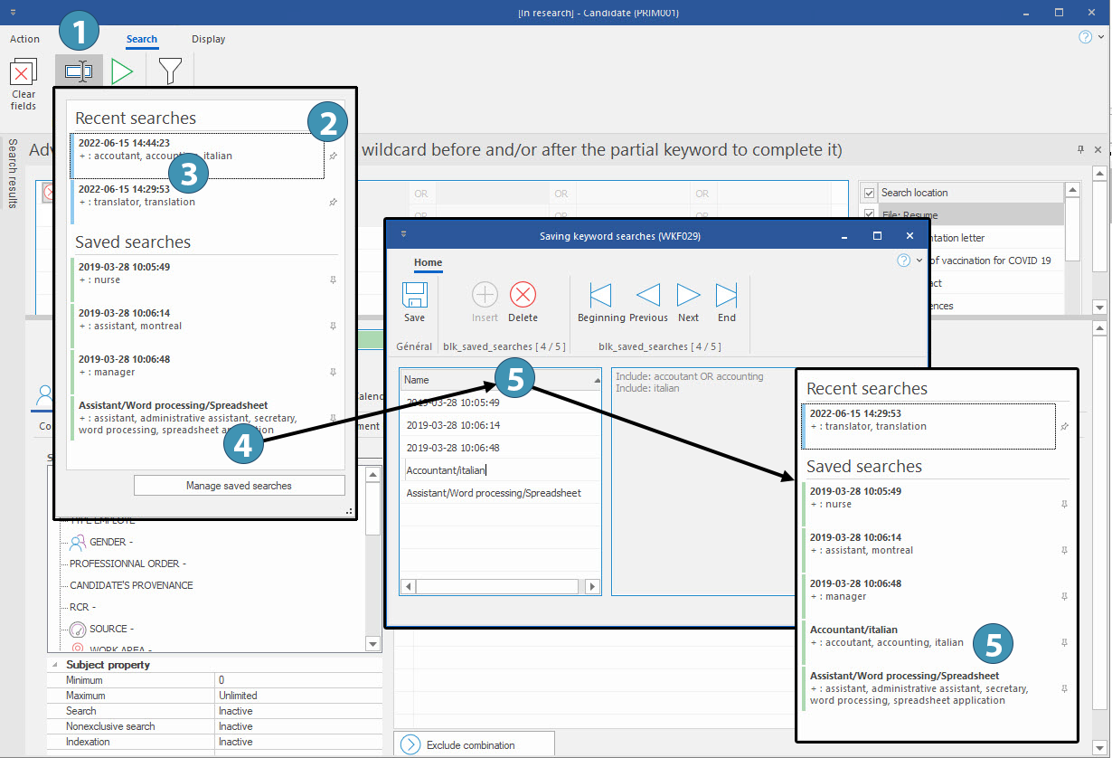Open the Display ribbon tab

tap(209, 39)
